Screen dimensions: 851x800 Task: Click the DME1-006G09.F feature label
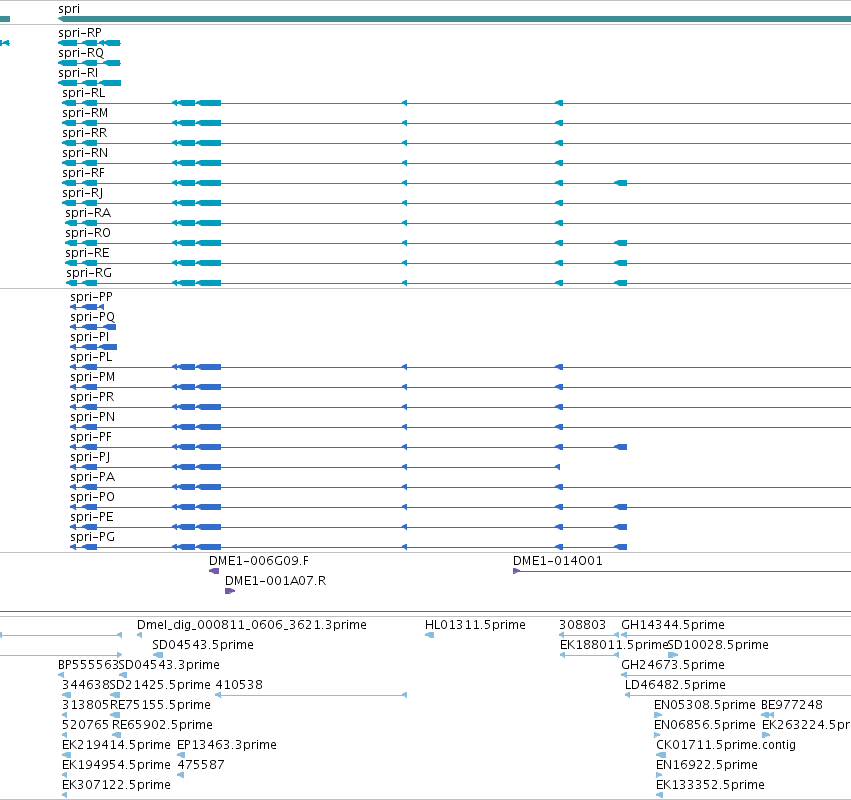(259, 561)
